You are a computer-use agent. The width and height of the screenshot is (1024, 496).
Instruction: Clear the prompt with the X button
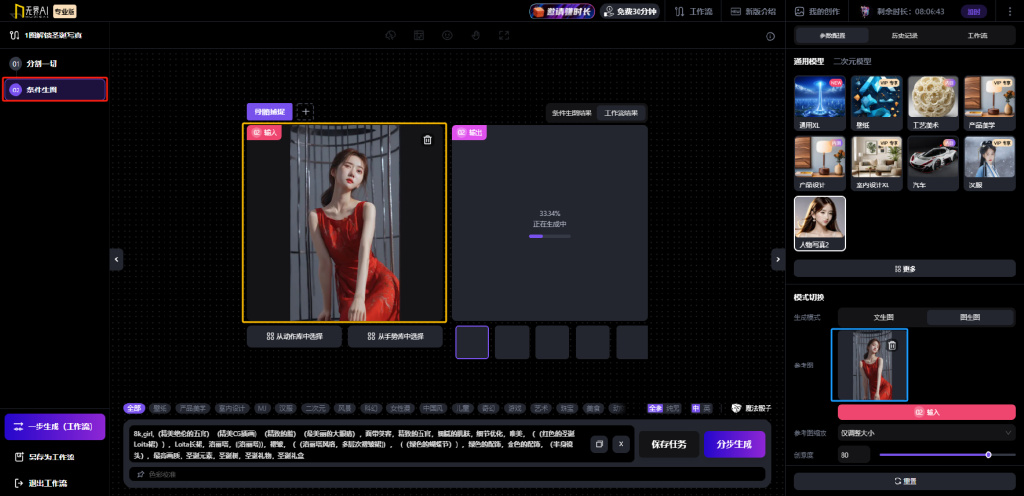point(621,444)
